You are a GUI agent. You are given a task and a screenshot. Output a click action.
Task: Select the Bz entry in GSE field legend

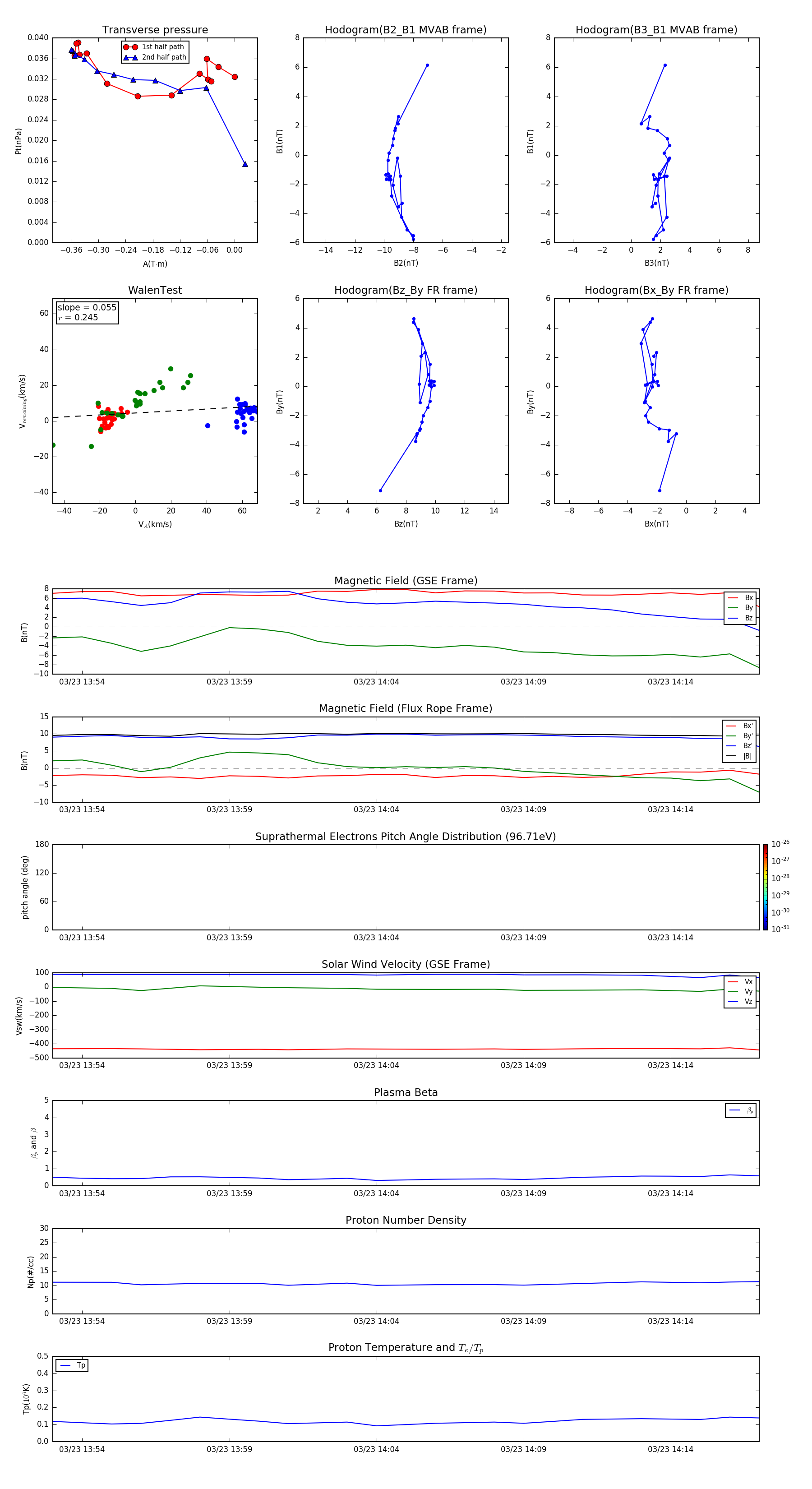pos(740,618)
